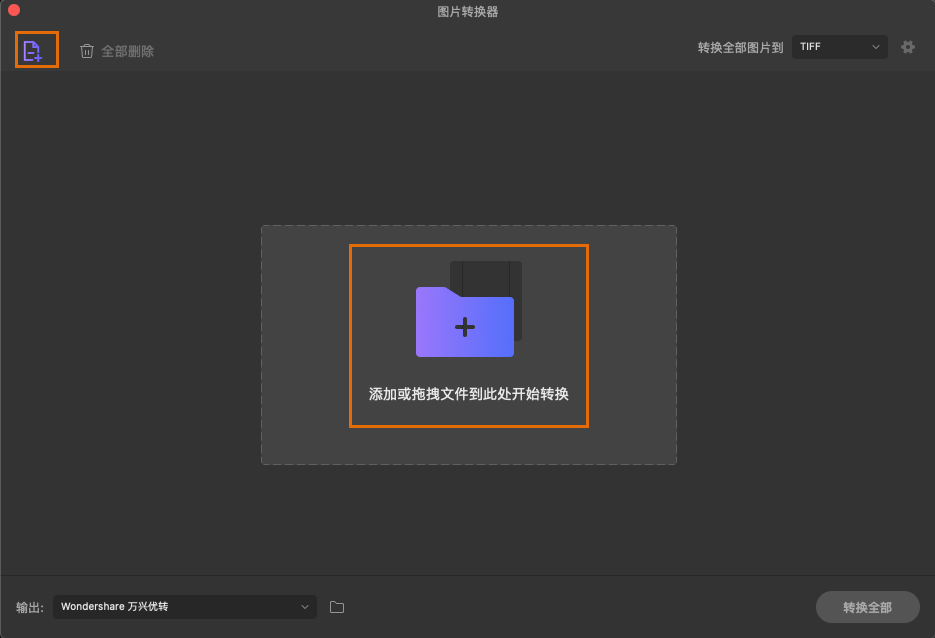Screen dimensions: 935x638
Task: Click the trash icon beside 全部删除
Action: (x=87, y=50)
